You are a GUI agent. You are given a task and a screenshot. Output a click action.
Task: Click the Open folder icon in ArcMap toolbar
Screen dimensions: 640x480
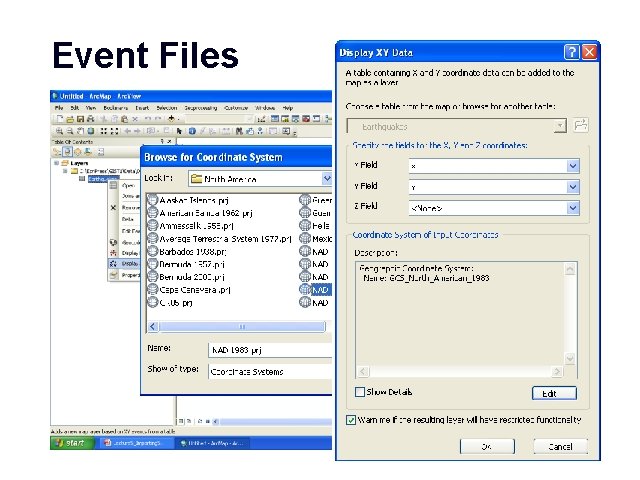pyautogui.click(x=70, y=119)
